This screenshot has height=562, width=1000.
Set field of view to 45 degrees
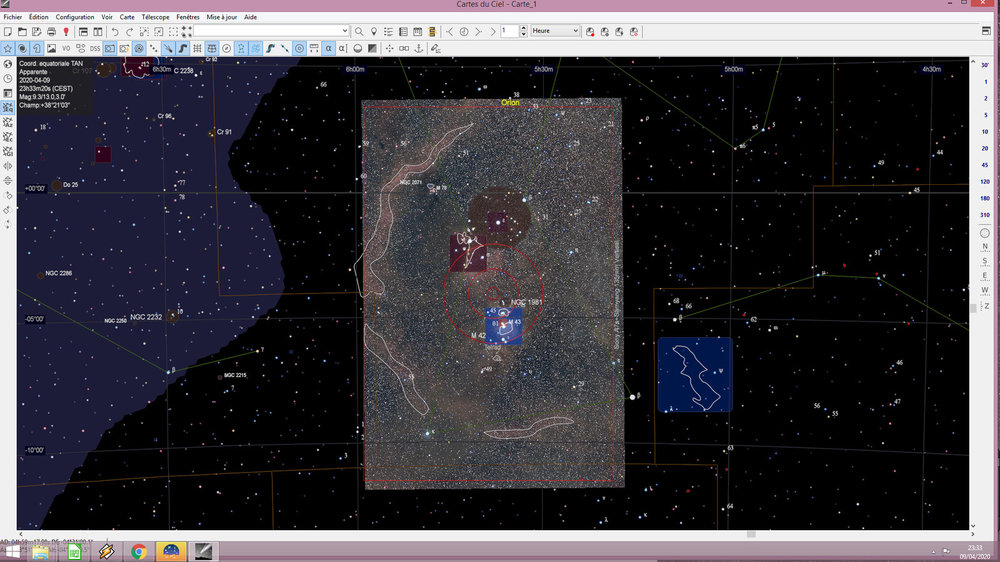pyautogui.click(x=985, y=165)
